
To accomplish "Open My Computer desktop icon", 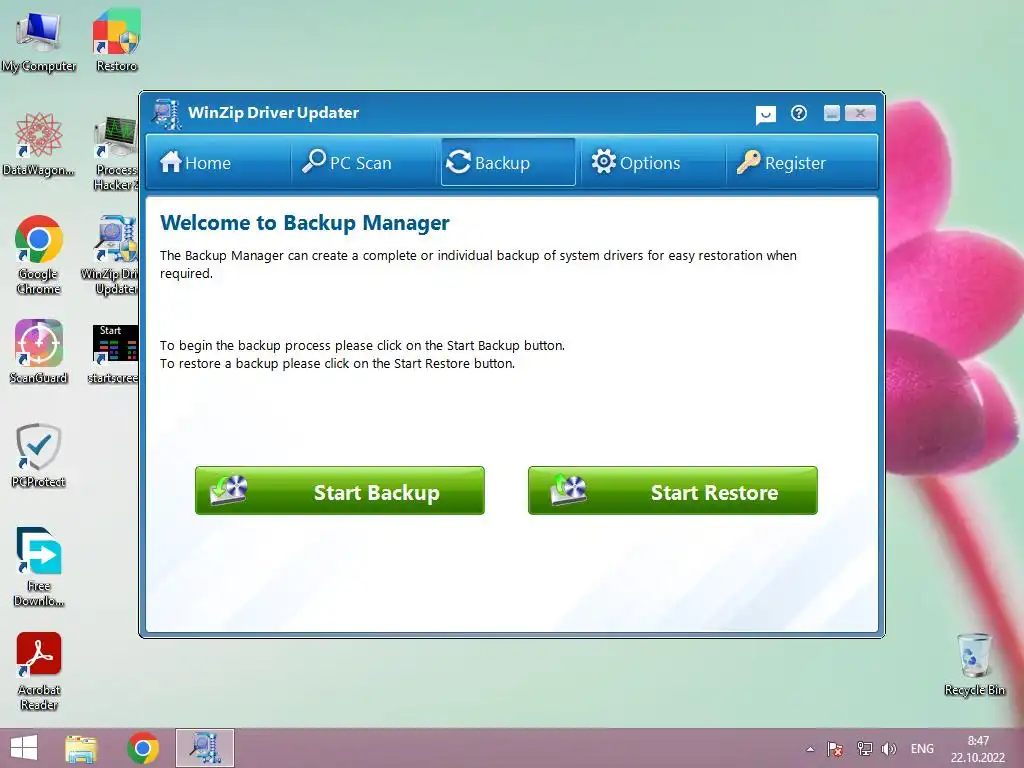I will (39, 42).
